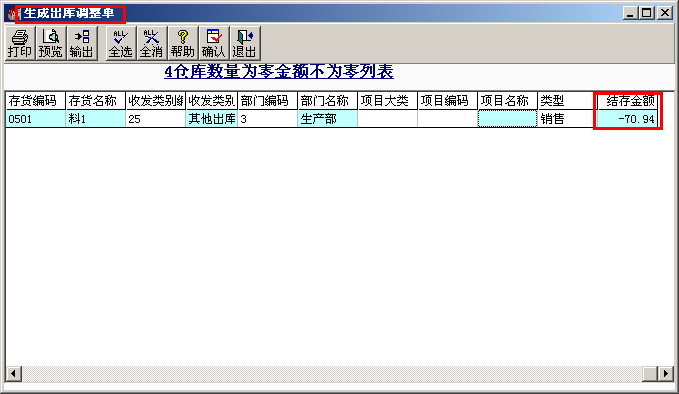Click the horizontal scrollbar thumb
Viewport: 679px width, 394px height.
(x=650, y=373)
